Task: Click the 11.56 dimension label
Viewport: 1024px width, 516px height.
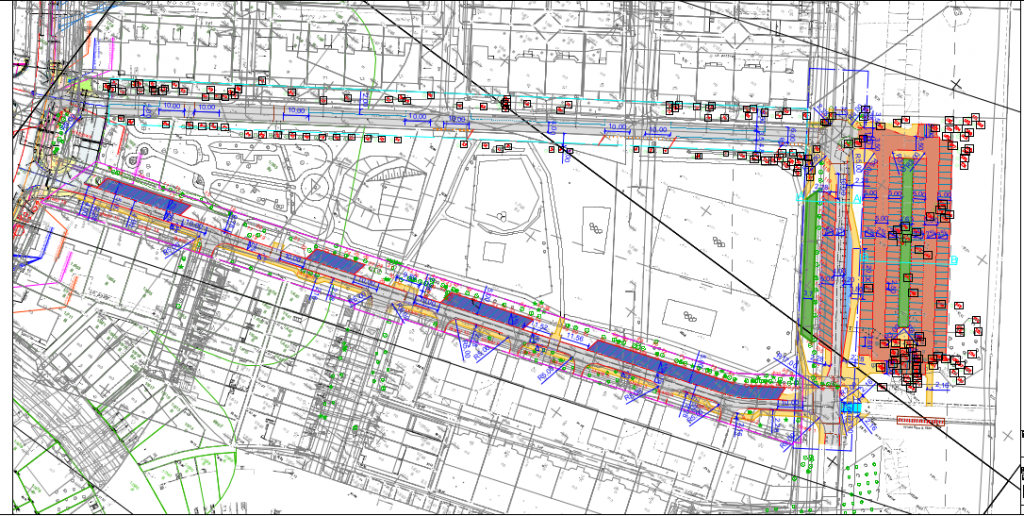Action: coord(576,339)
